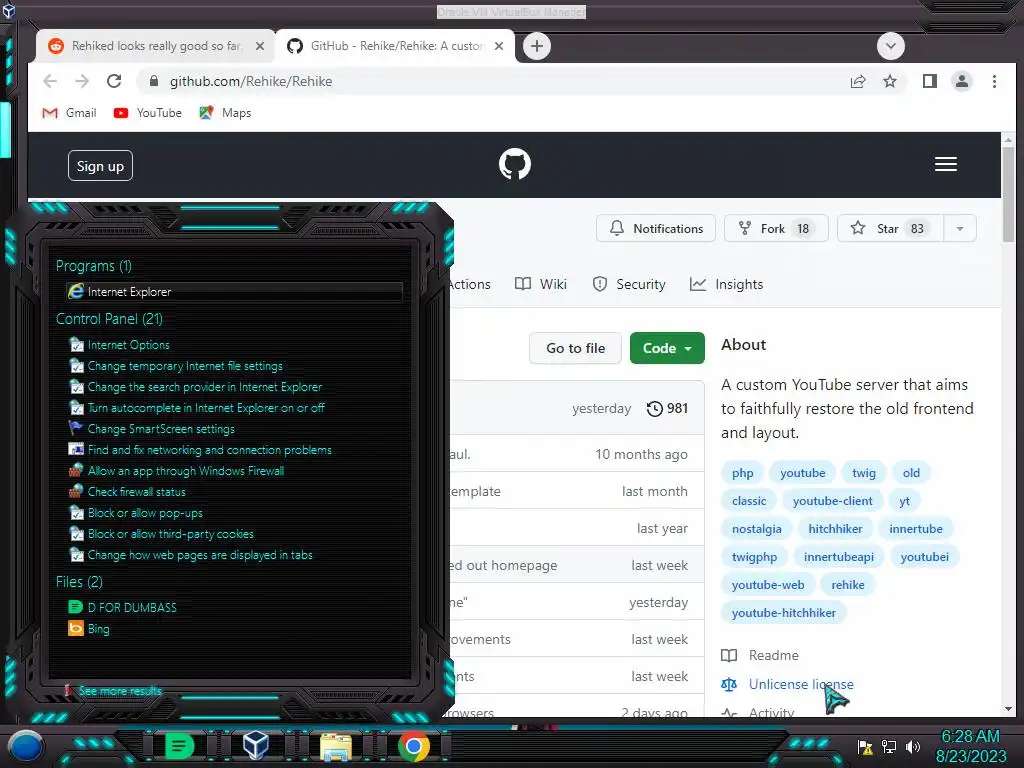Click the Chrome back arrow
This screenshot has height=768, width=1024.
coord(50,81)
